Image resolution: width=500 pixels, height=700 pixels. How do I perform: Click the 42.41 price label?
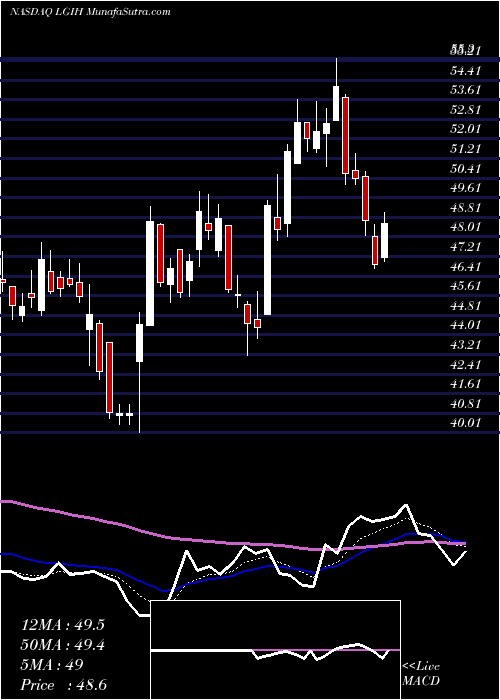point(466,365)
